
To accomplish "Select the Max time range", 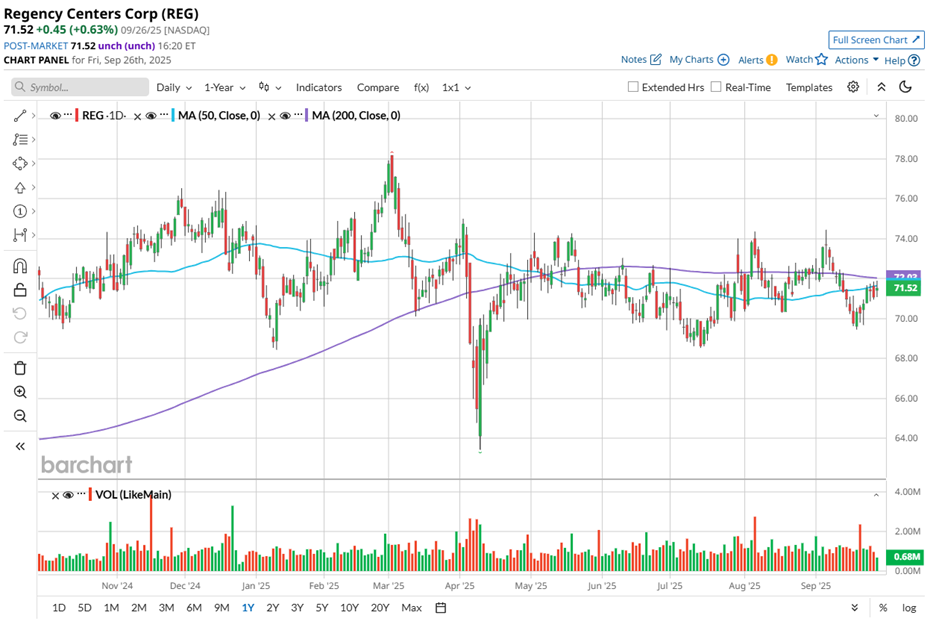I will (x=411, y=608).
